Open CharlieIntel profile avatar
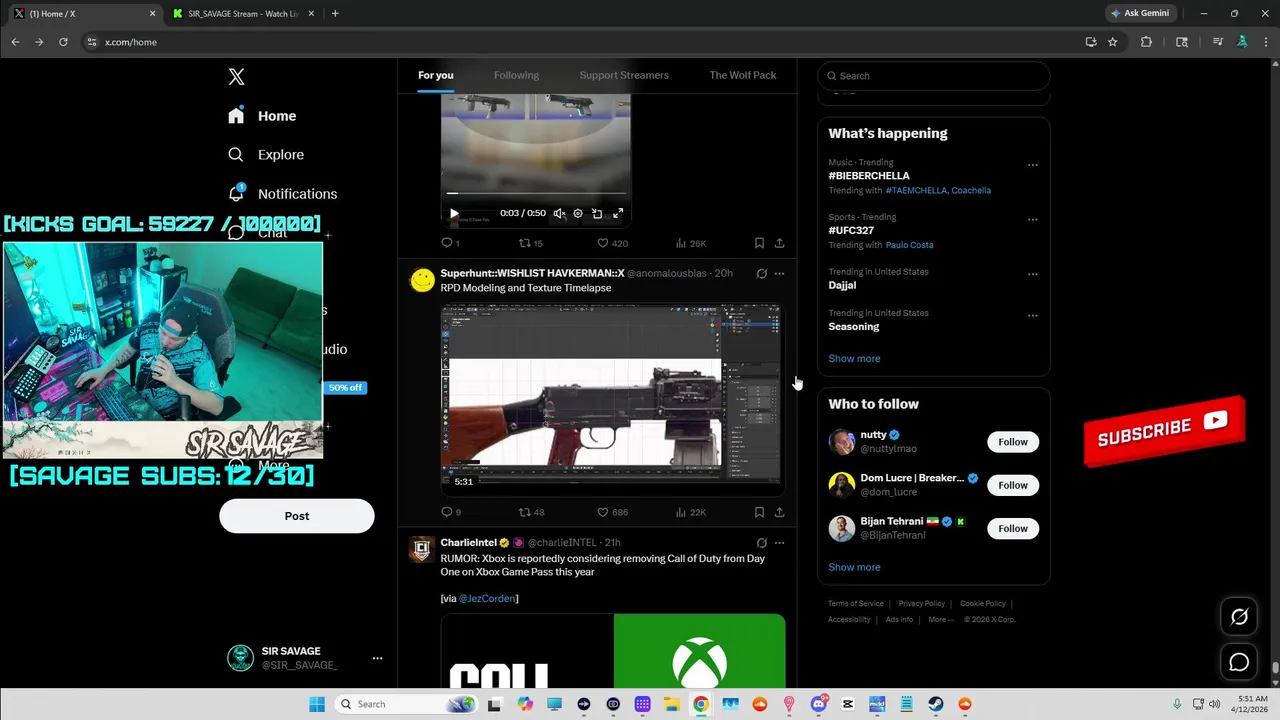Viewport: 1280px width, 720px height. pos(423,550)
